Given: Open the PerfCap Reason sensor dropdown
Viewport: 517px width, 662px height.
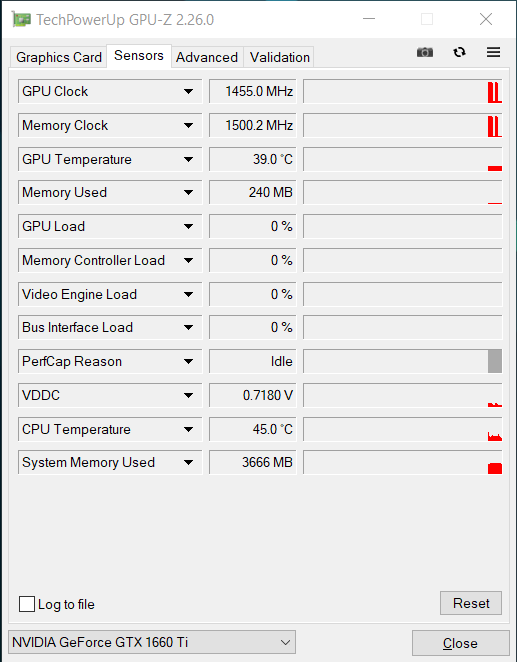Looking at the screenshot, I should pyautogui.click(x=188, y=361).
